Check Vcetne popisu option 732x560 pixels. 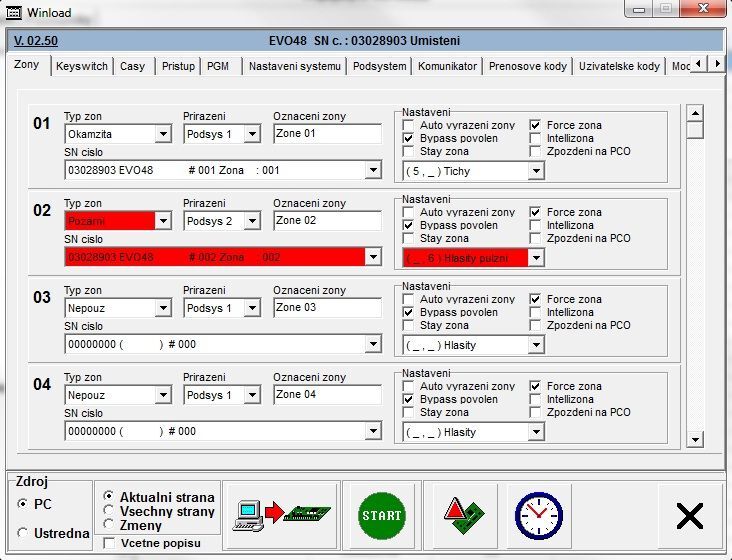click(109, 543)
